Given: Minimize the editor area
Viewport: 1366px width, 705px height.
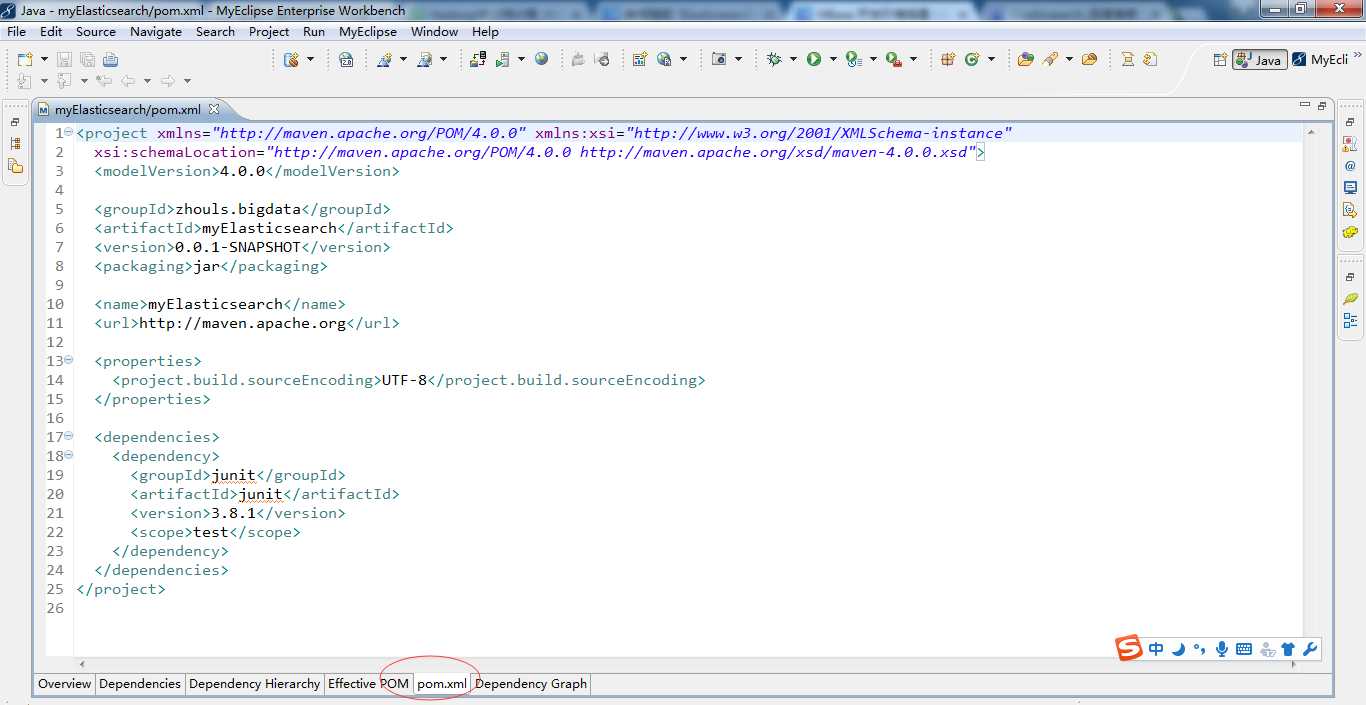Looking at the screenshot, I should [1304, 105].
